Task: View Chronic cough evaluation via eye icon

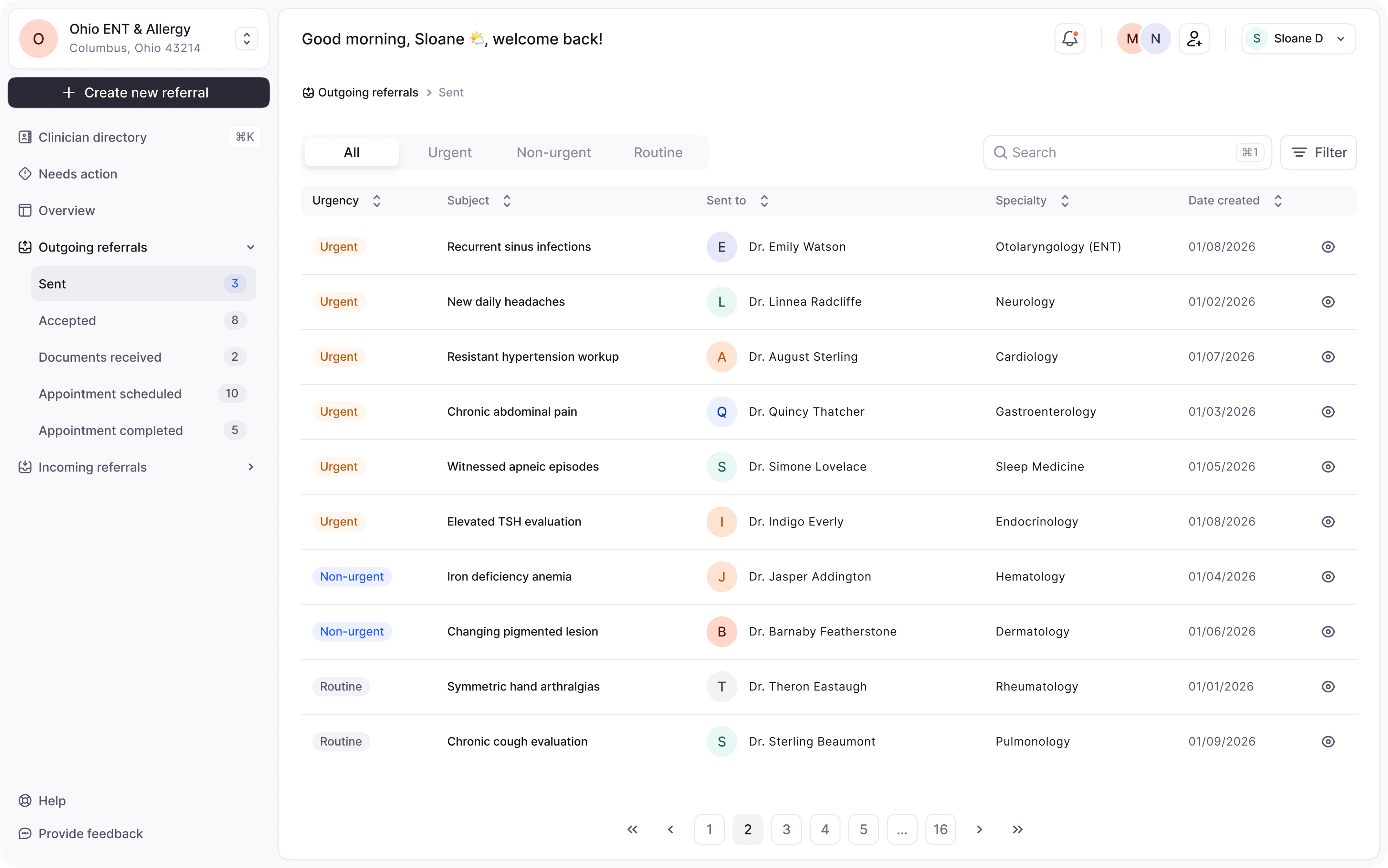Action: click(x=1328, y=741)
